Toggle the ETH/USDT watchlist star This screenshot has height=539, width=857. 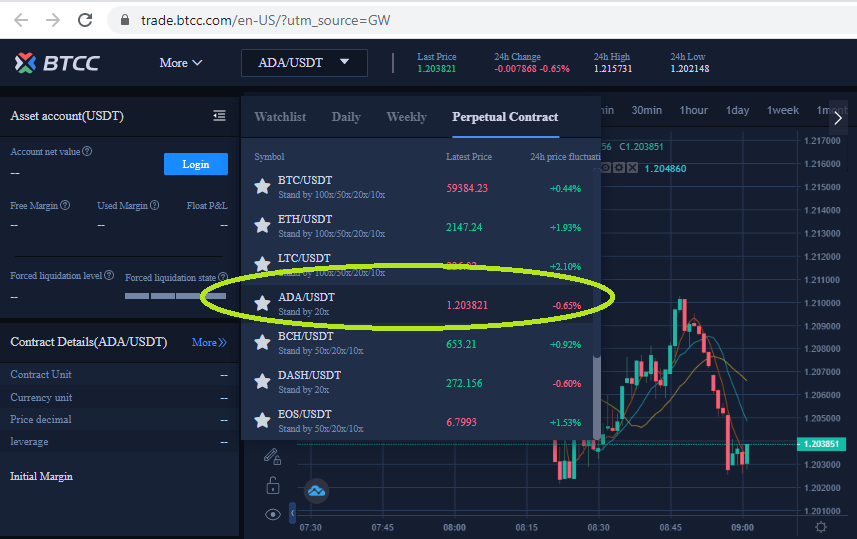(262, 225)
